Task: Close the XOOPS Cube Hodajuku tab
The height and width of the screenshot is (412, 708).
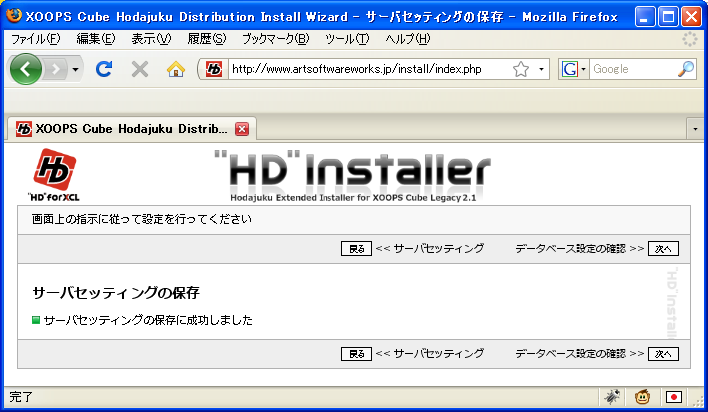Action: point(241,129)
